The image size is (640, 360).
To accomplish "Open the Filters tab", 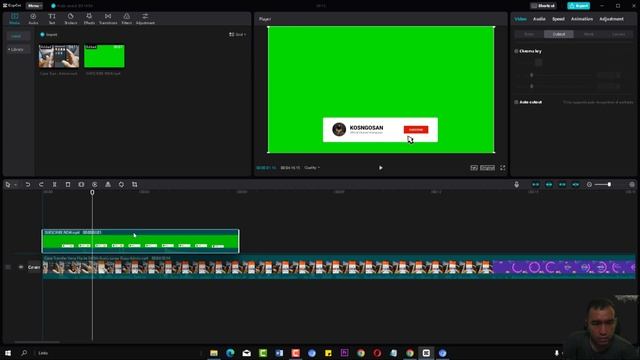I will click(x=127, y=18).
